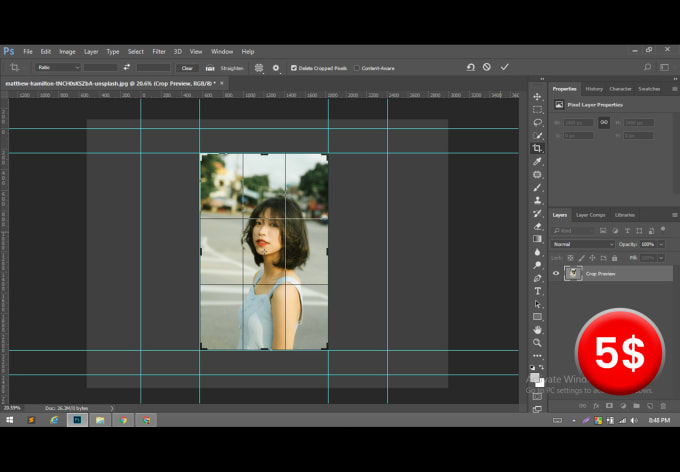Open the layer Kind filter dropdown
This screenshot has height=472, width=680.
pyautogui.click(x=572, y=231)
